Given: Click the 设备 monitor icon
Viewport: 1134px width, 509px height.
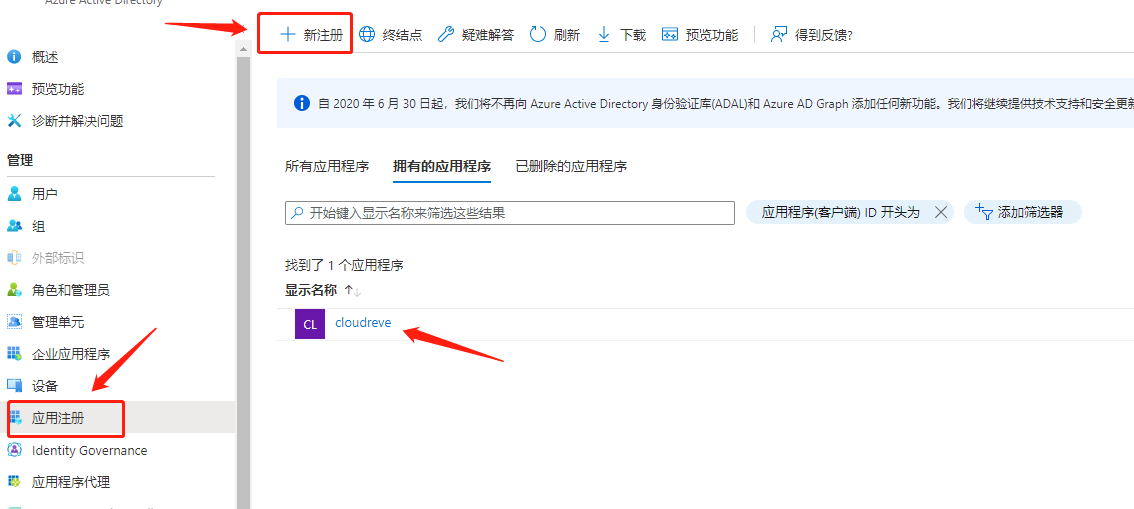Looking at the screenshot, I should coord(14,385).
